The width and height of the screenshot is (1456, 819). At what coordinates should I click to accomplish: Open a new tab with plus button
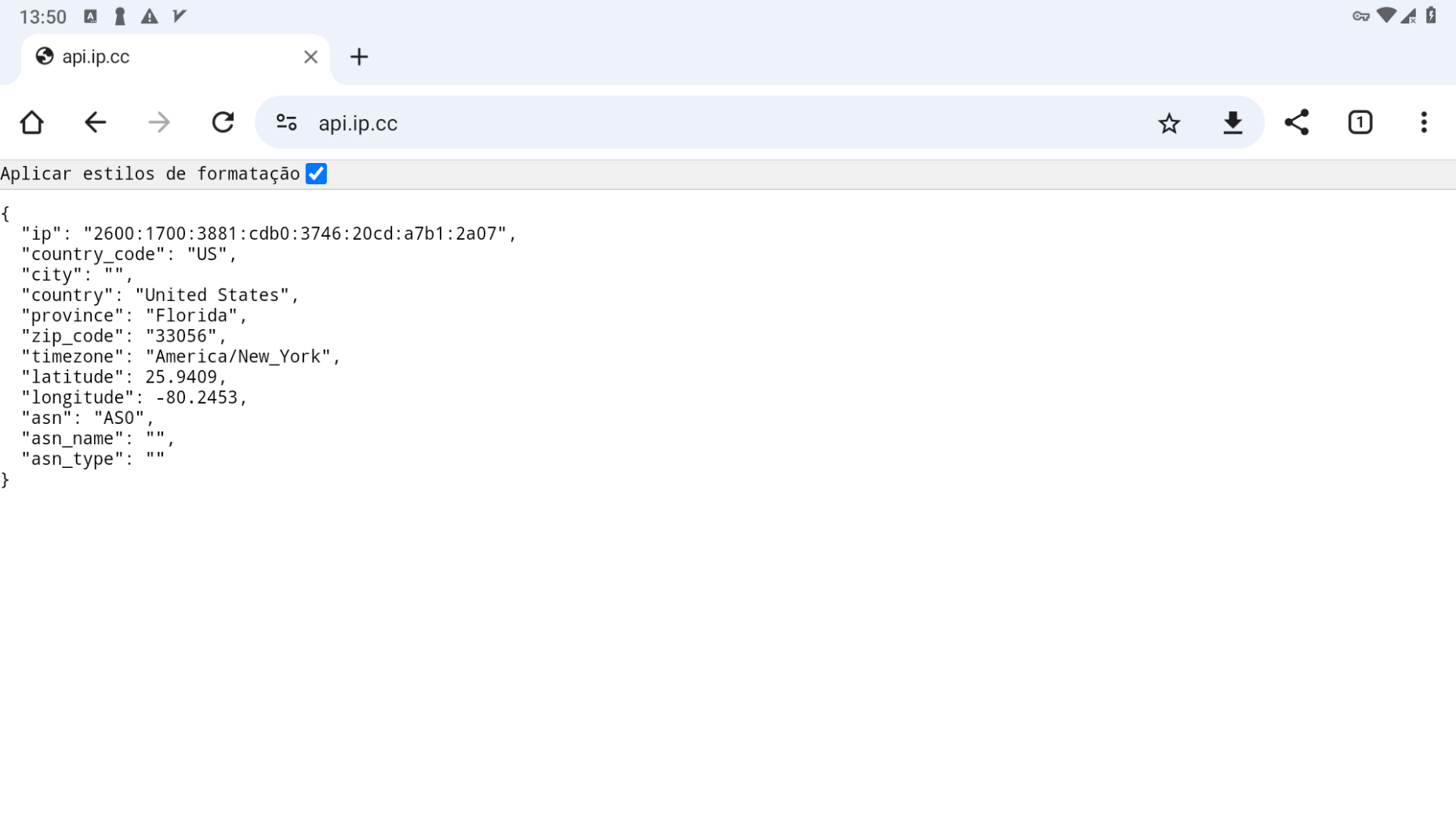click(x=359, y=57)
